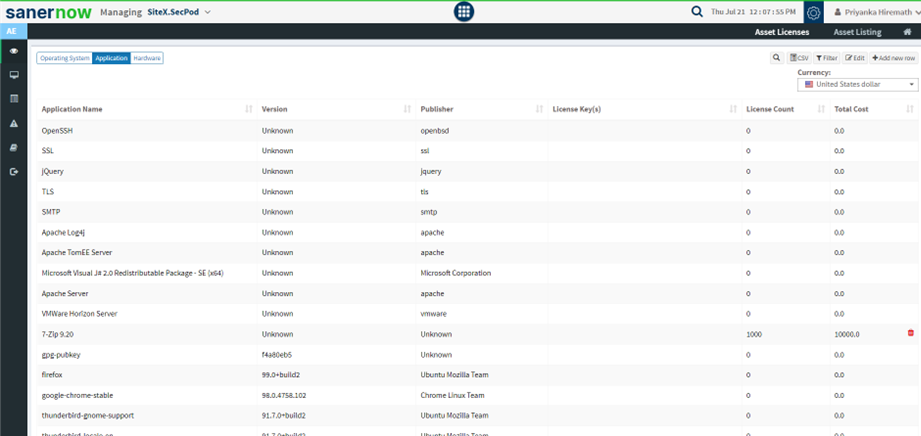Select the eye visibility icon in sidebar
Image resolution: width=921 pixels, height=436 pixels.
[14, 51]
